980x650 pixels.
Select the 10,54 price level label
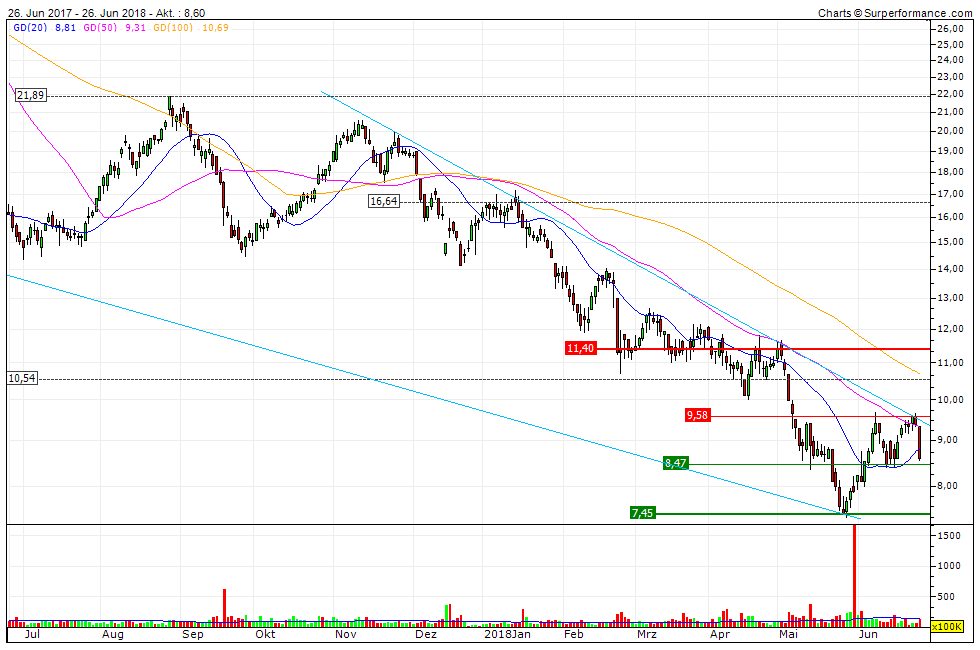coord(22,378)
